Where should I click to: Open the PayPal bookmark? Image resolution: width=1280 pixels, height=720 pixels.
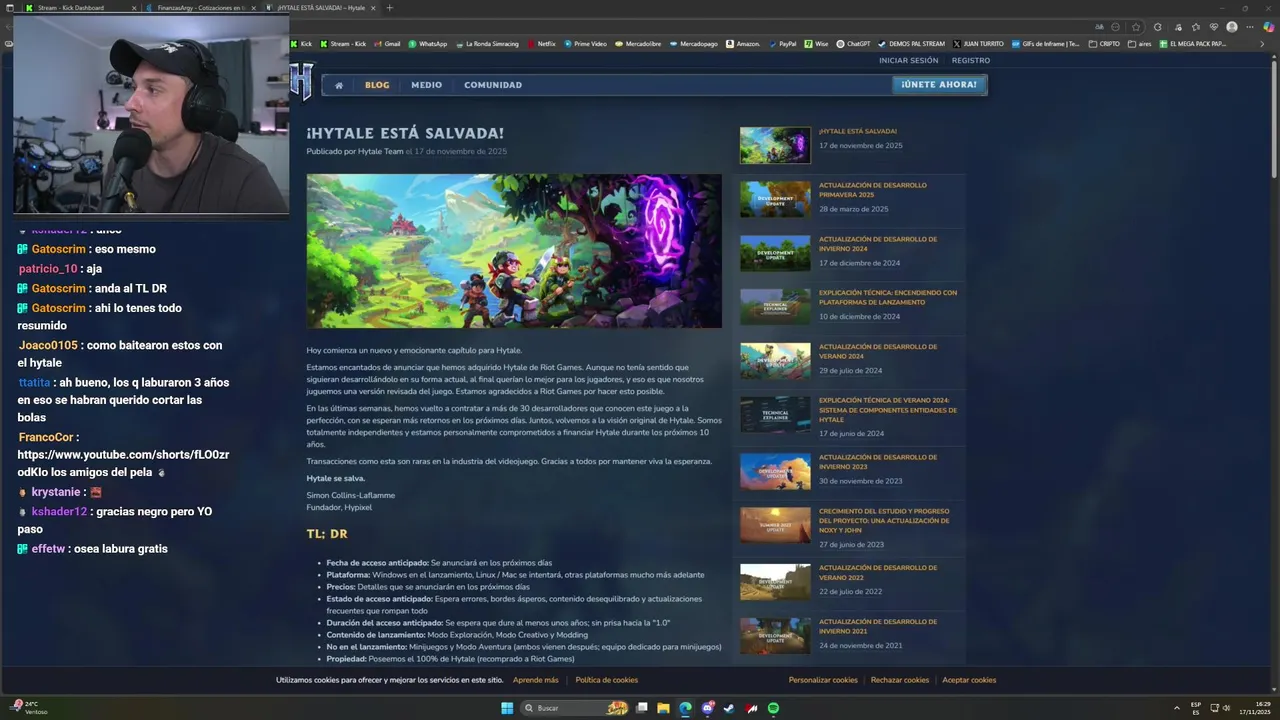[x=782, y=44]
